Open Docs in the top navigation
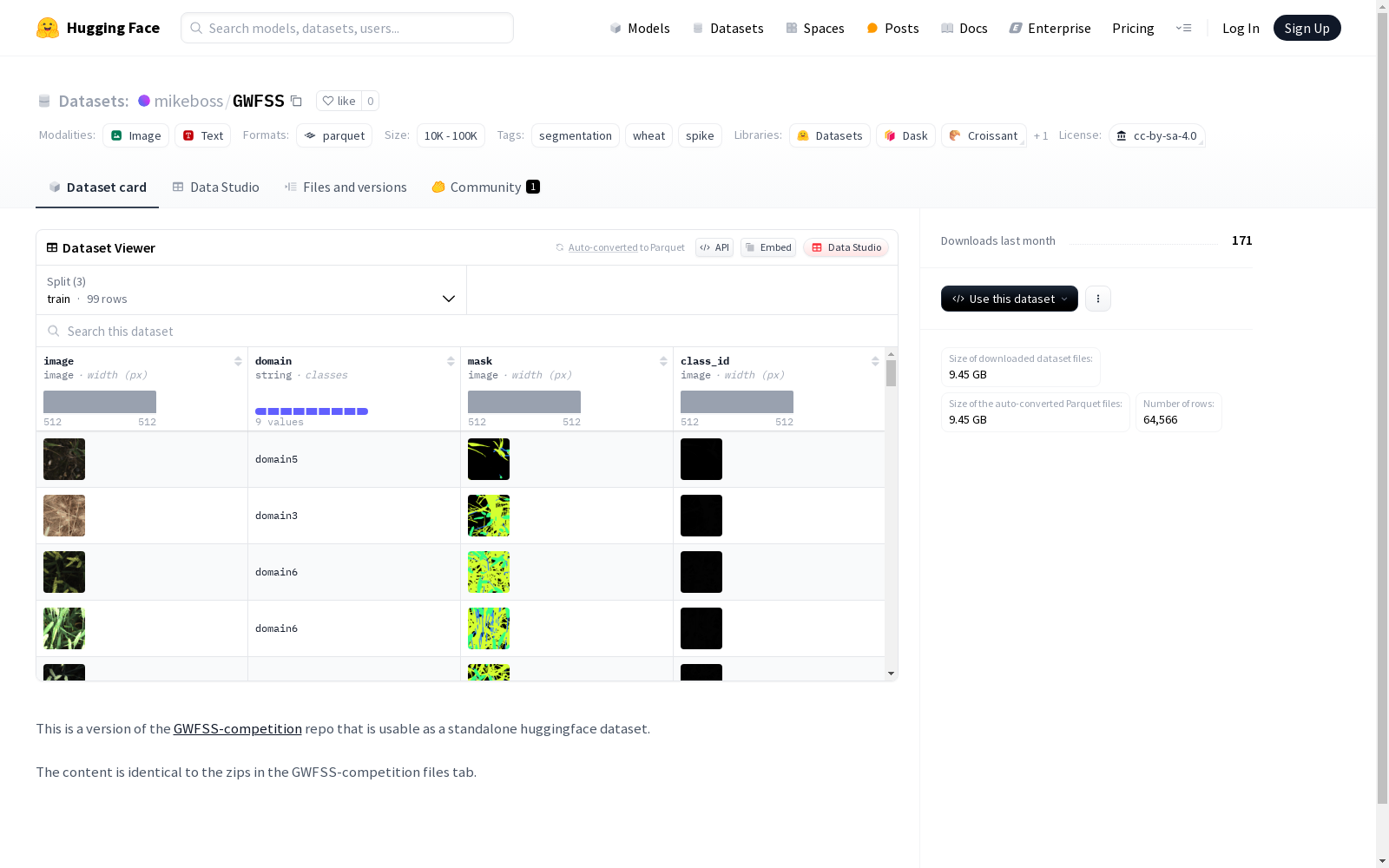The width and height of the screenshot is (1389, 868). [964, 28]
